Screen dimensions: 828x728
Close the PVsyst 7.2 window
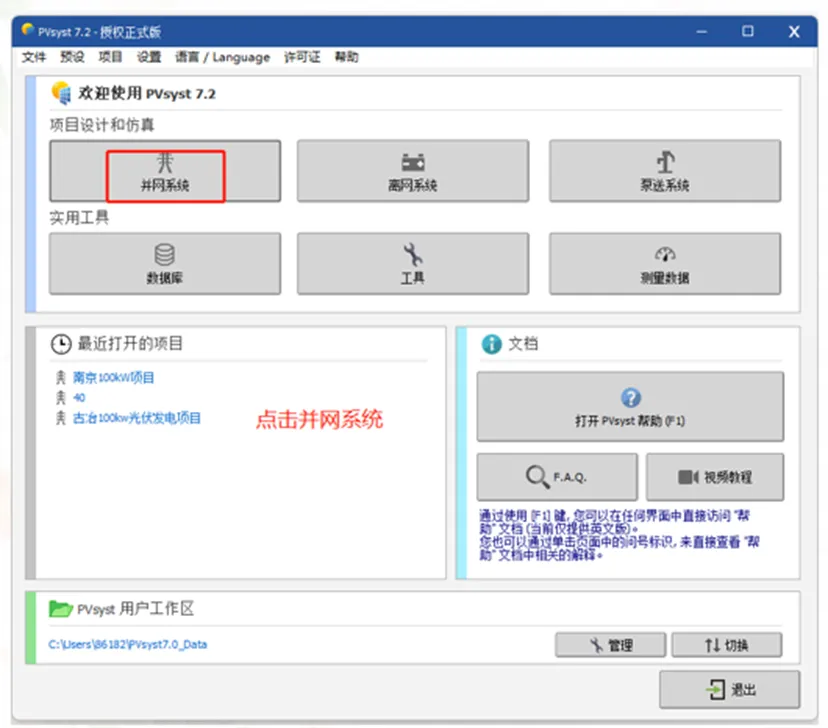click(x=794, y=32)
